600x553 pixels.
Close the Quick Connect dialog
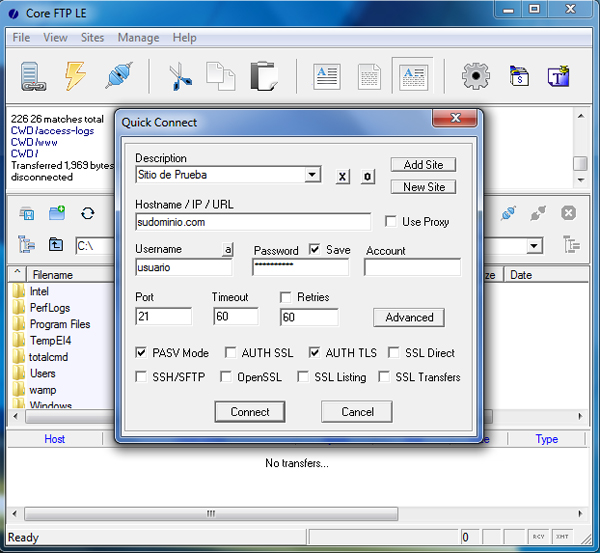(455, 118)
